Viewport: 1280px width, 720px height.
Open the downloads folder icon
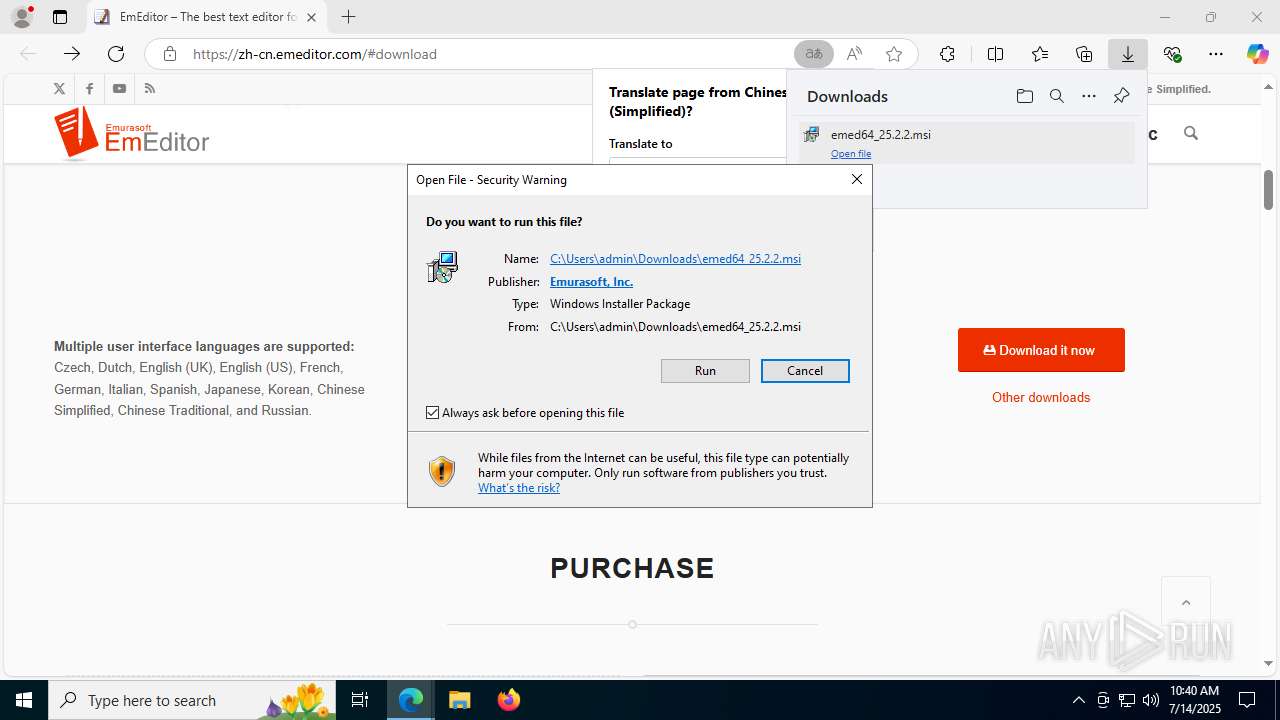coord(1024,96)
